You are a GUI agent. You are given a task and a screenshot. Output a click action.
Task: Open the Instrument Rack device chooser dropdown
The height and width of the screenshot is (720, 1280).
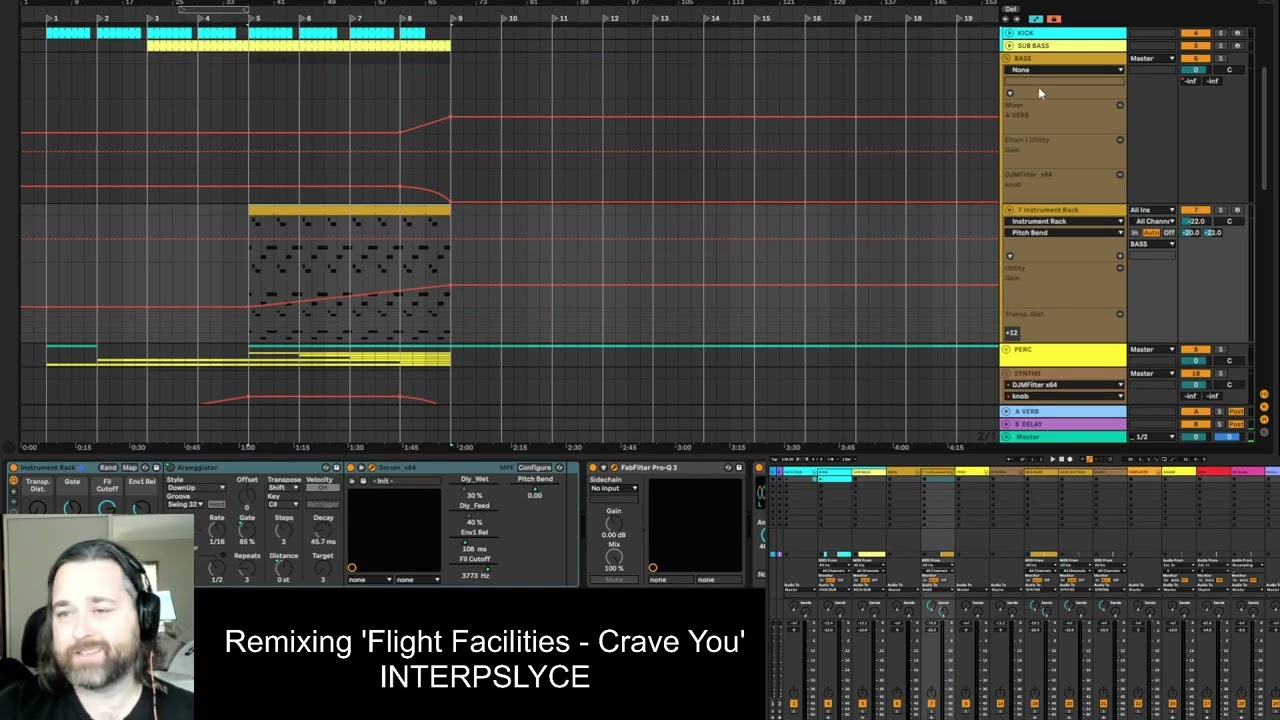(x=1064, y=221)
